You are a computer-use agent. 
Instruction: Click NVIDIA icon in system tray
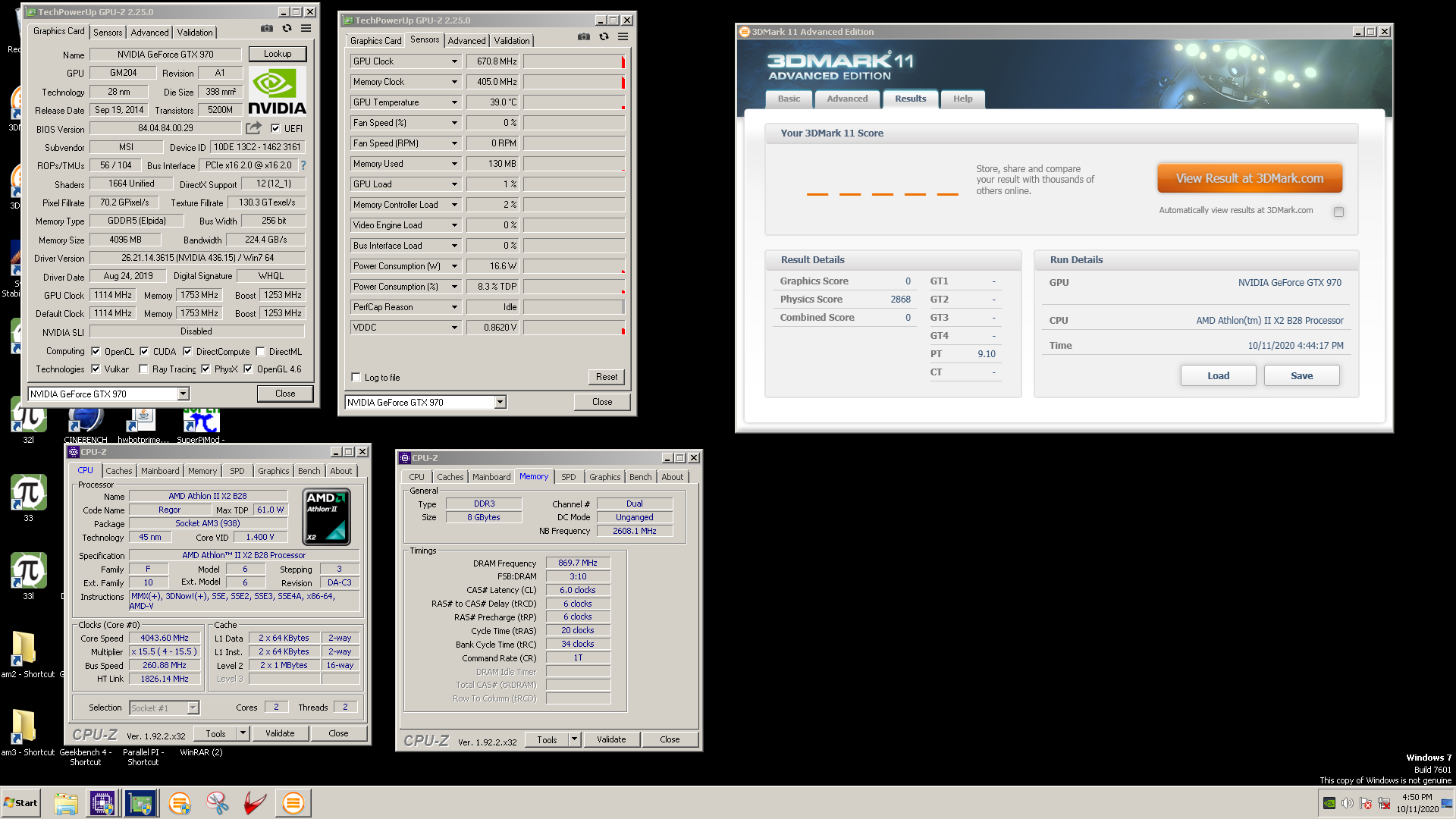[x=1329, y=803]
